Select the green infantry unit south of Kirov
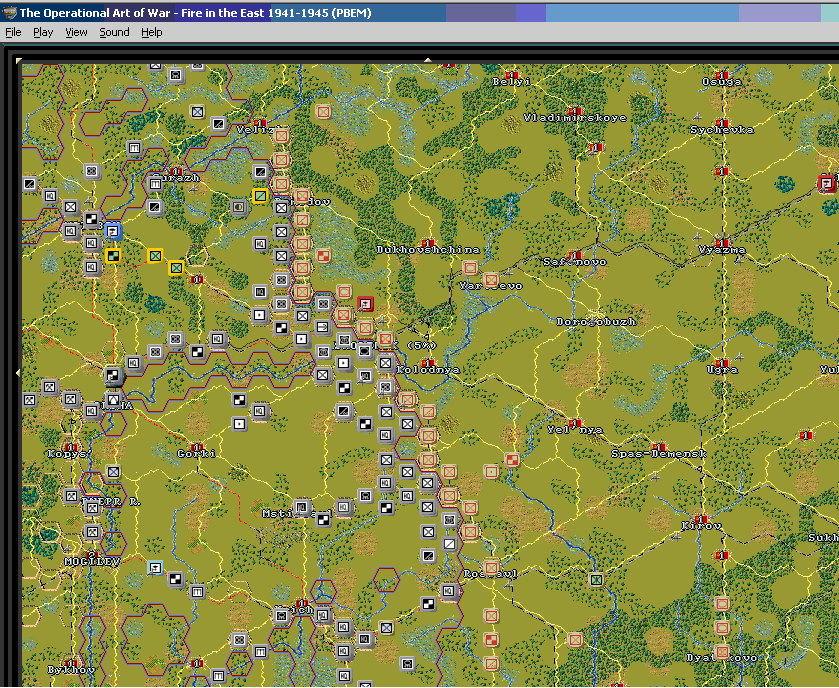The image size is (839, 688). click(596, 579)
